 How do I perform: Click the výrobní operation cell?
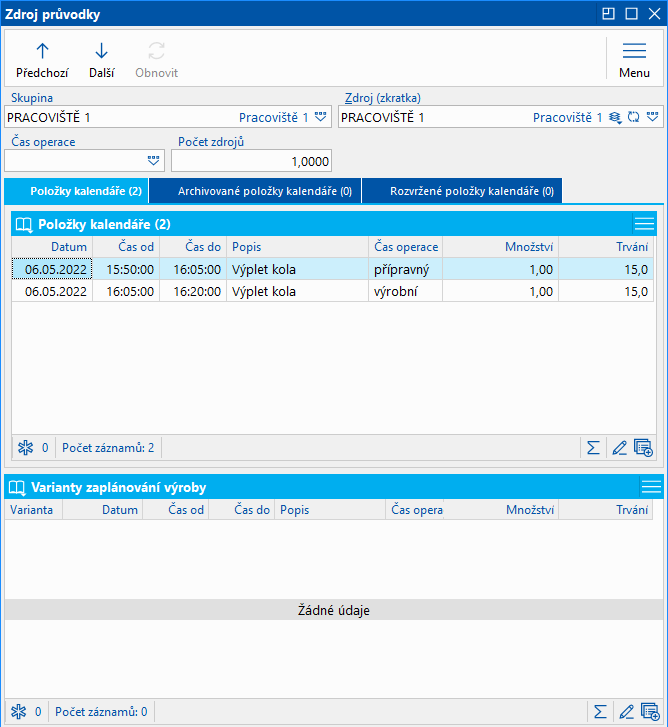(x=406, y=292)
